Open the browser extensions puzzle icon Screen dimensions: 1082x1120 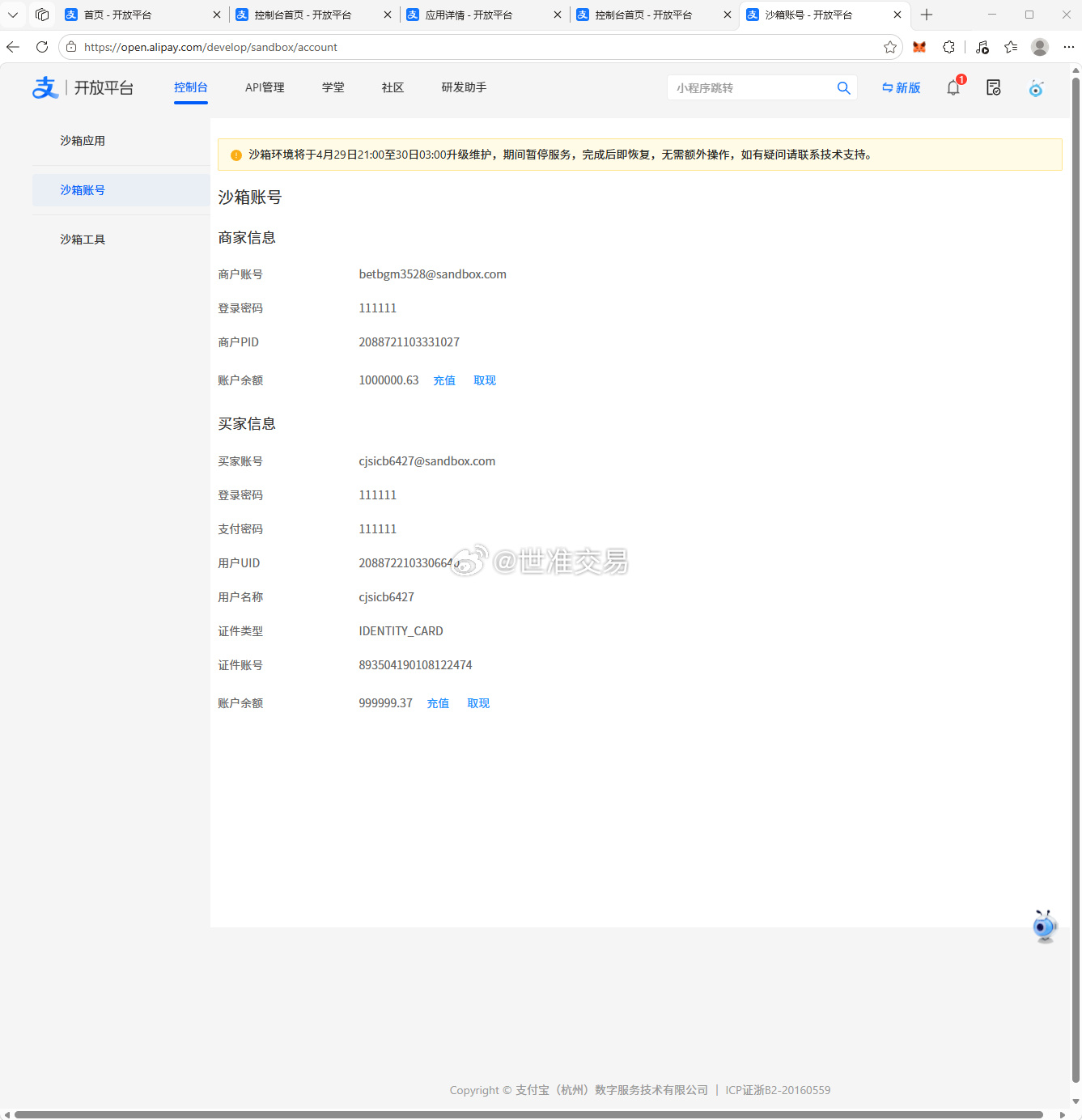948,47
